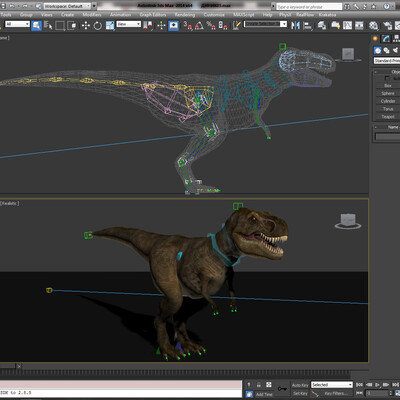Open the Rendering menu

[x=185, y=15]
